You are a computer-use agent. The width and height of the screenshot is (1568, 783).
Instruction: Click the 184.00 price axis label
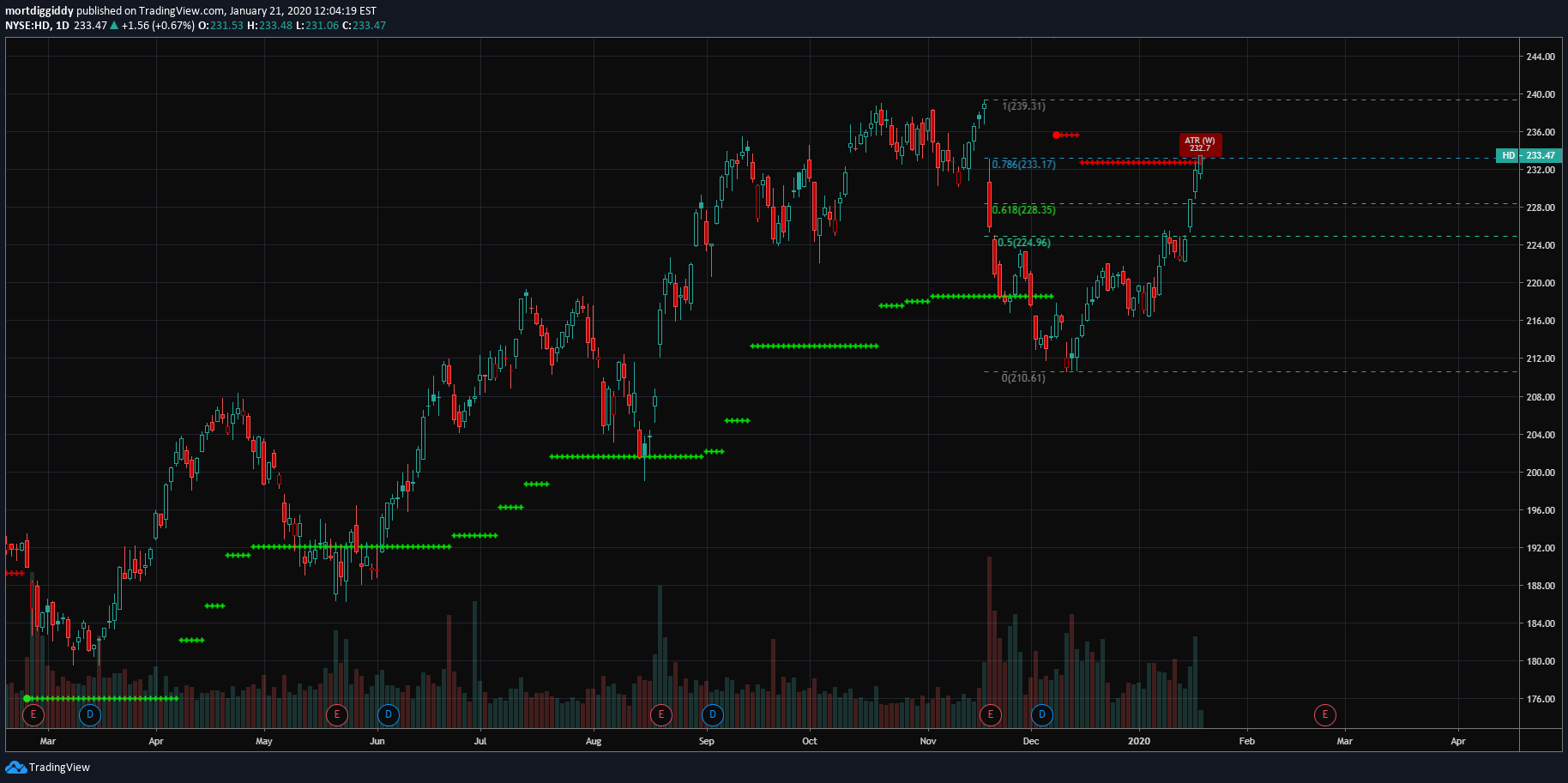click(1541, 623)
